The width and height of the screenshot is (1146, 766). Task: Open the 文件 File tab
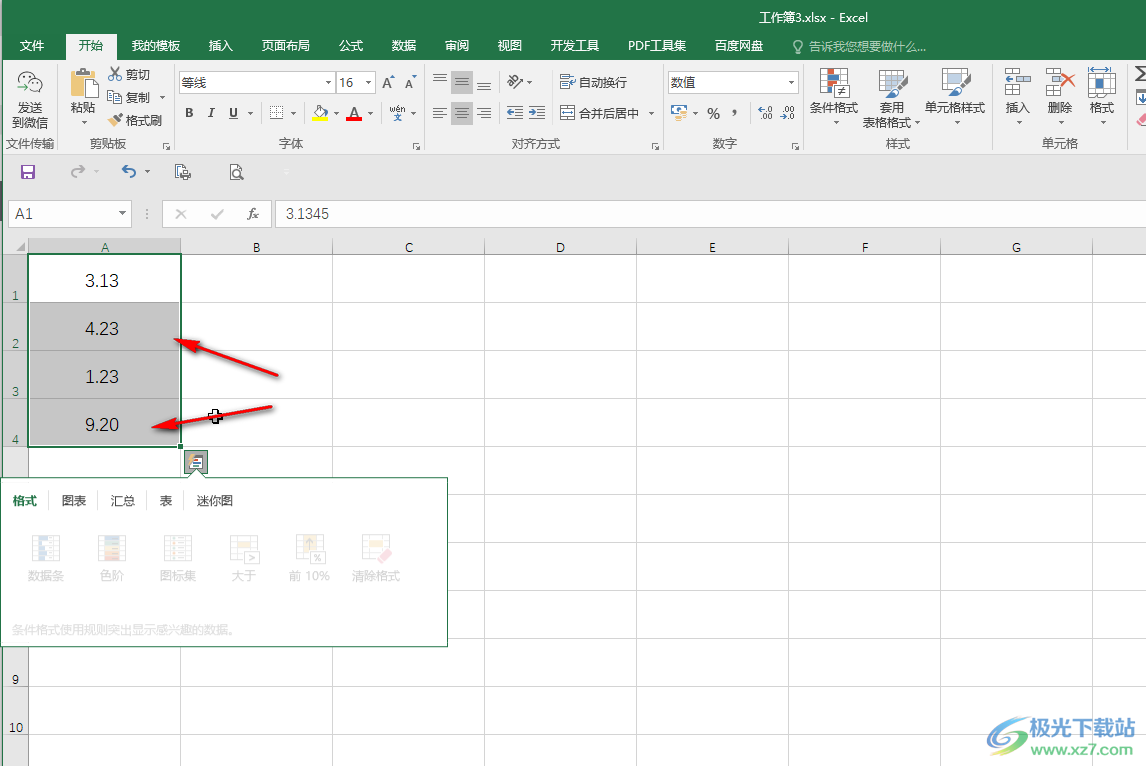click(31, 46)
